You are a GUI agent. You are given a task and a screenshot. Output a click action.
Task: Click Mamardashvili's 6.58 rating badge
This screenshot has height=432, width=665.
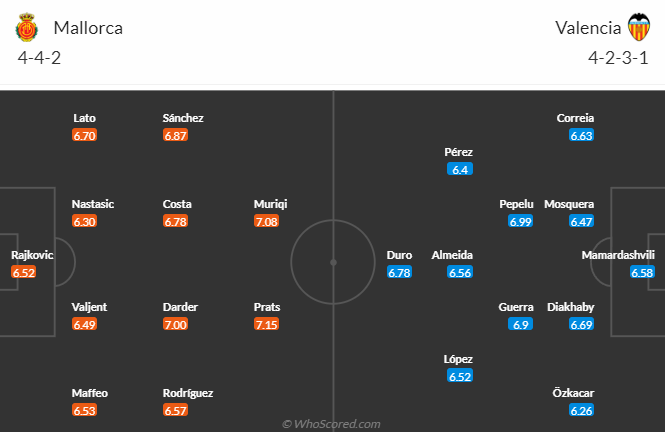coord(642,272)
